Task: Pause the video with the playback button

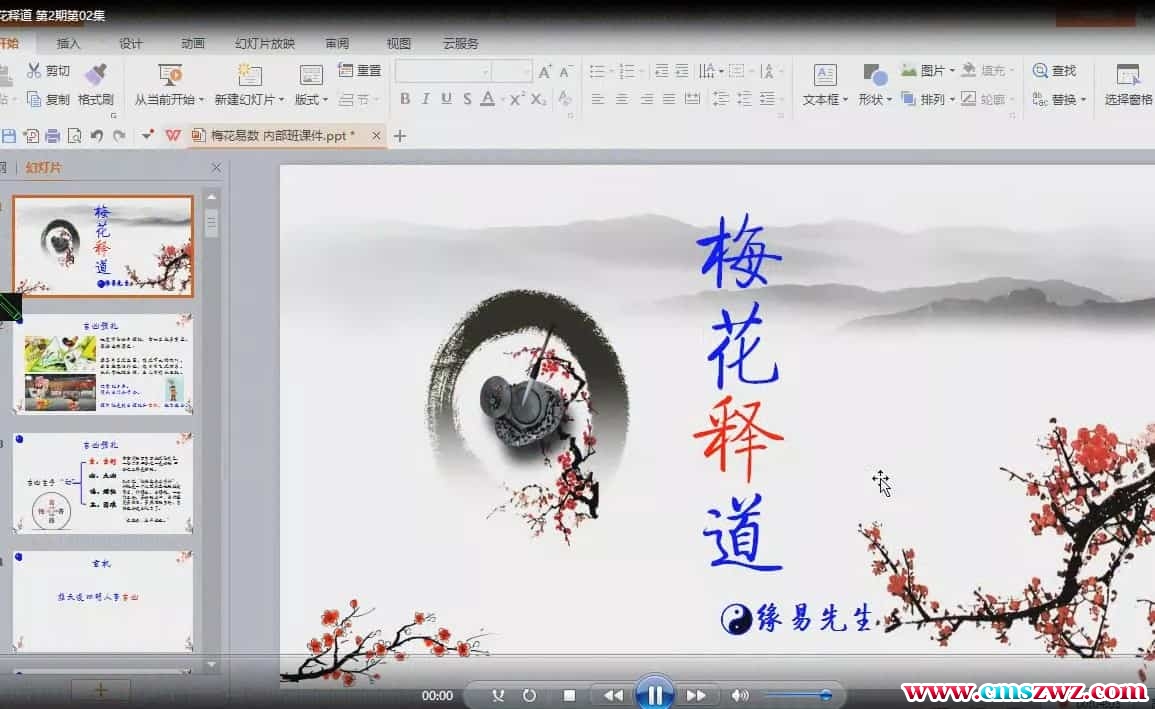Action: tap(655, 694)
